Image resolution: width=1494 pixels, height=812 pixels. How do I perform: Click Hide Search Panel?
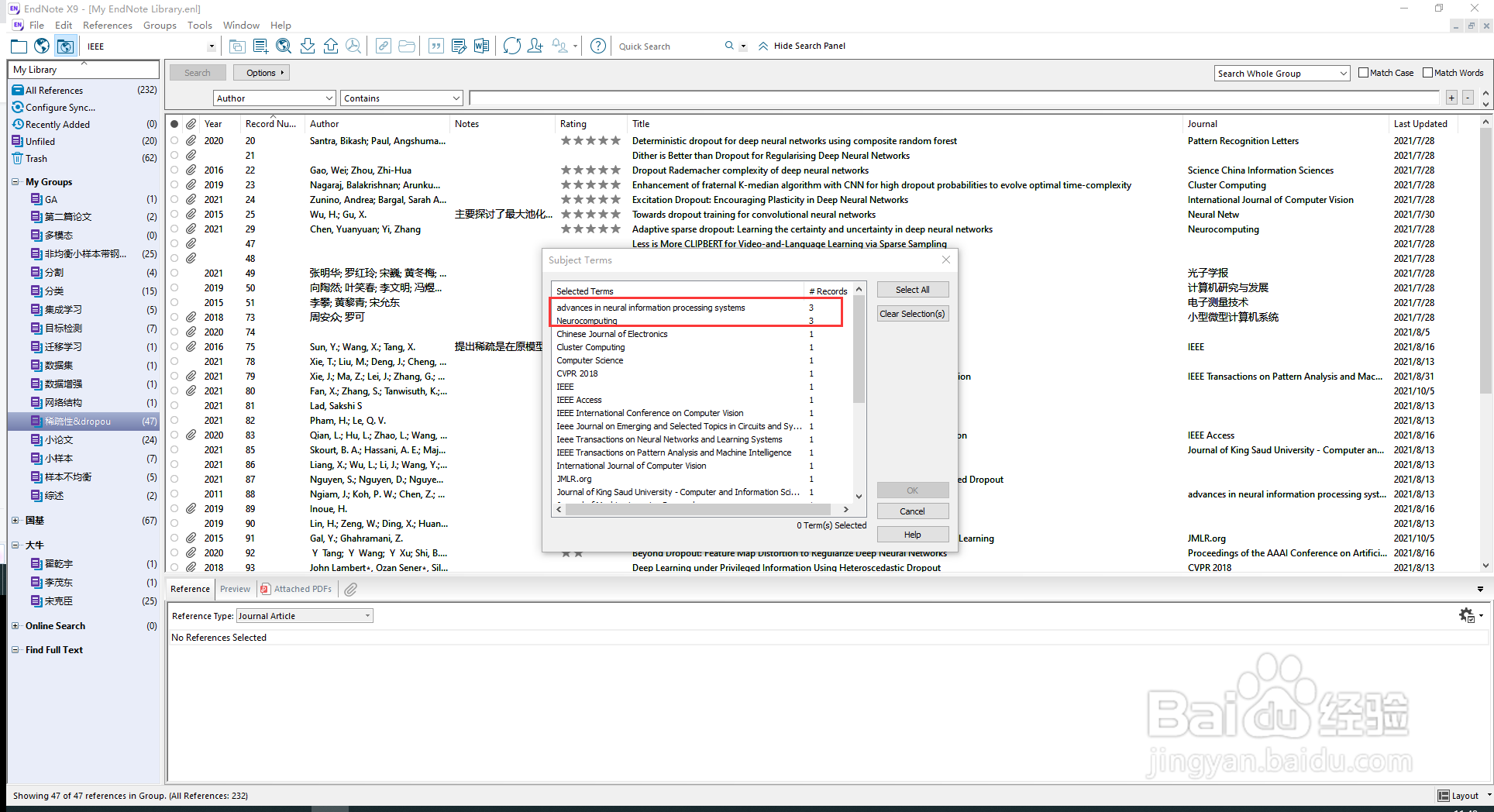click(802, 46)
